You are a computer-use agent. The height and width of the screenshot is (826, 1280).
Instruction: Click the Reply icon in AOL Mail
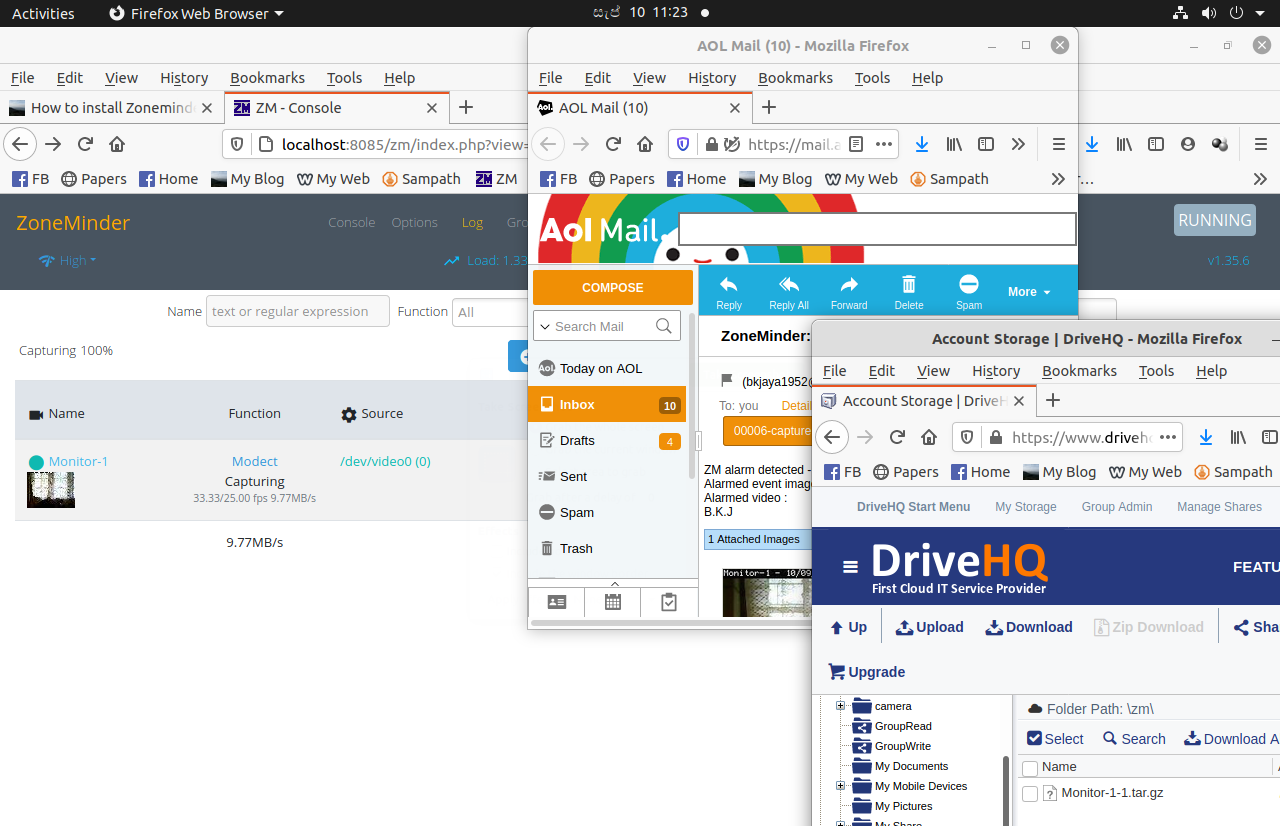pos(729,284)
